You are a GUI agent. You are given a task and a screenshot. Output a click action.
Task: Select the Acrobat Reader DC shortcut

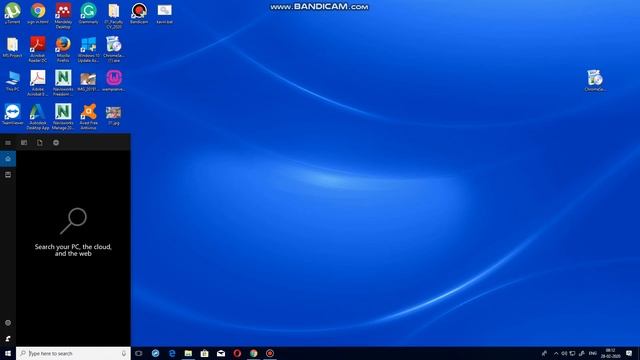pyautogui.click(x=38, y=49)
